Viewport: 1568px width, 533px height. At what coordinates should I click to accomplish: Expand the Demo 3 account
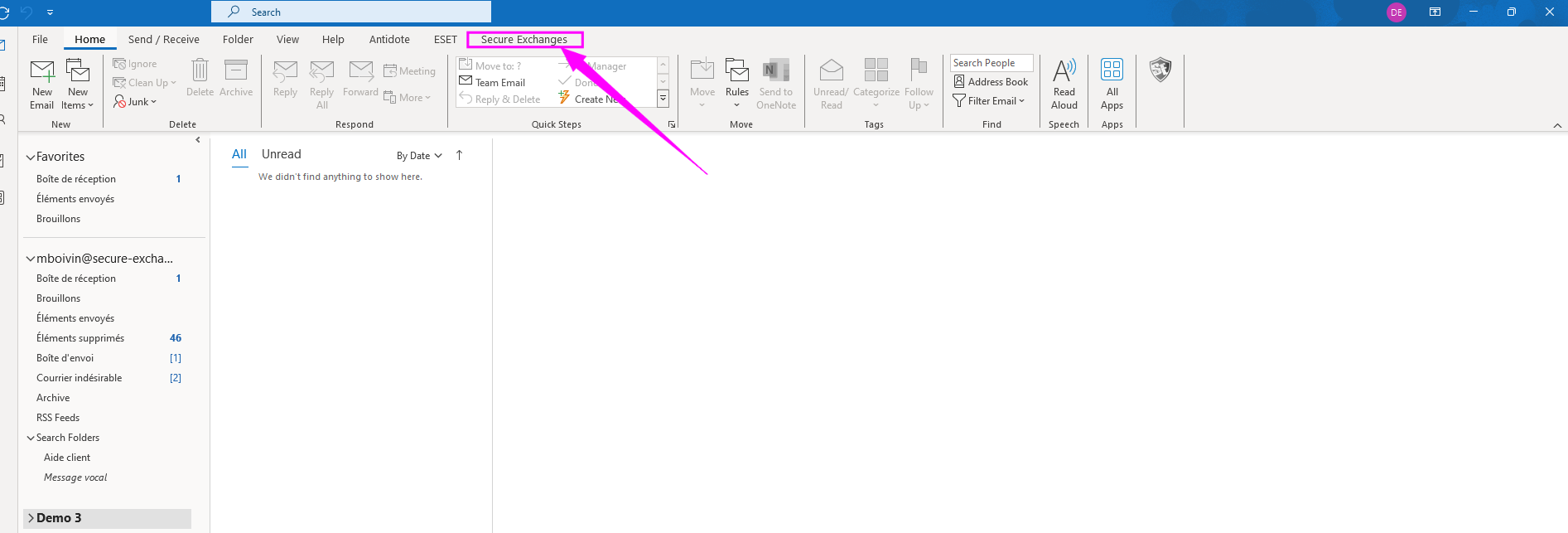(31, 518)
